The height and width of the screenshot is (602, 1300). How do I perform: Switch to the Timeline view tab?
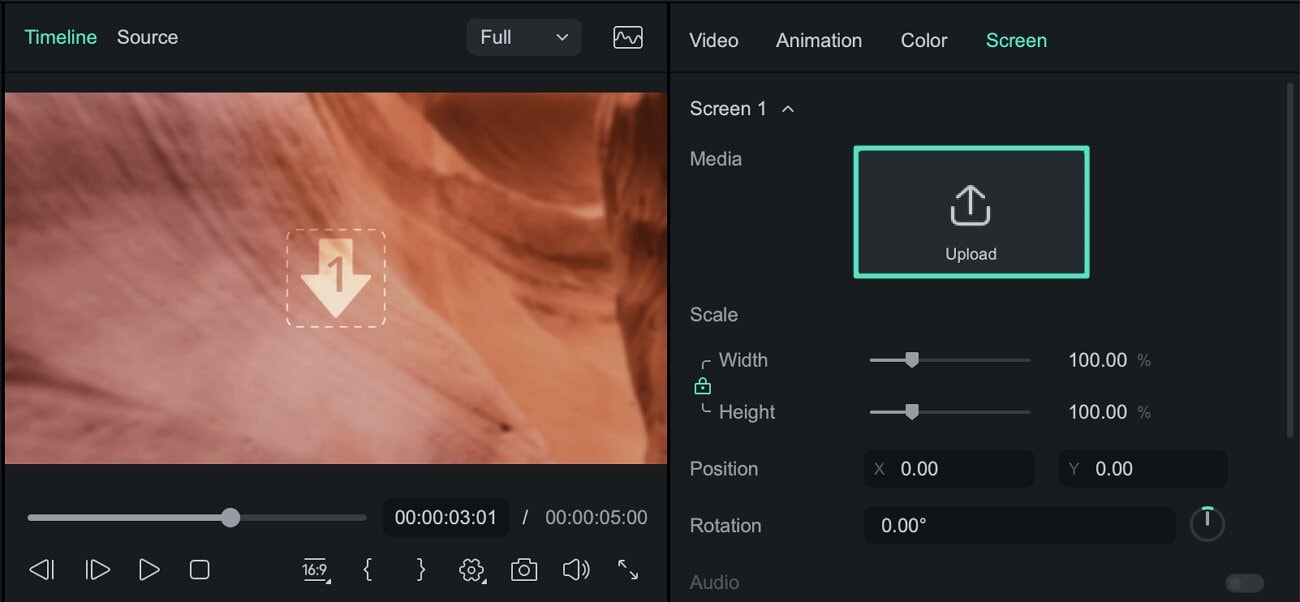pyautogui.click(x=61, y=37)
